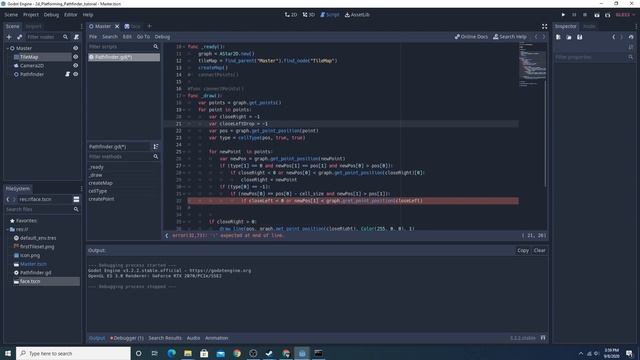The height and width of the screenshot is (360, 640).
Task: Load a resource in the Inspector
Action: pyautogui.click(x=569, y=37)
